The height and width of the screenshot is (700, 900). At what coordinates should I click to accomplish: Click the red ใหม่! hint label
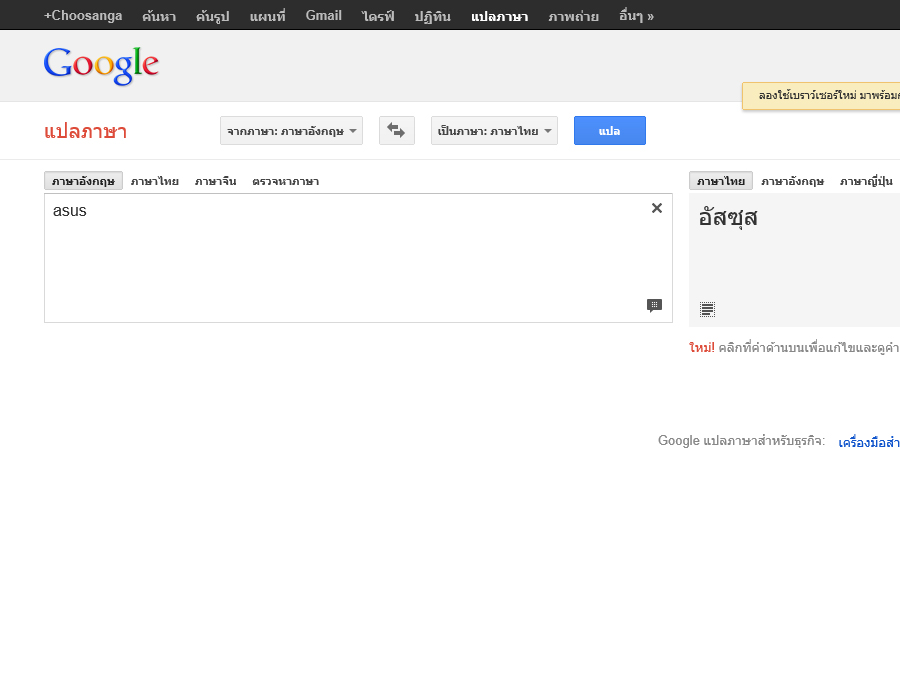701,348
